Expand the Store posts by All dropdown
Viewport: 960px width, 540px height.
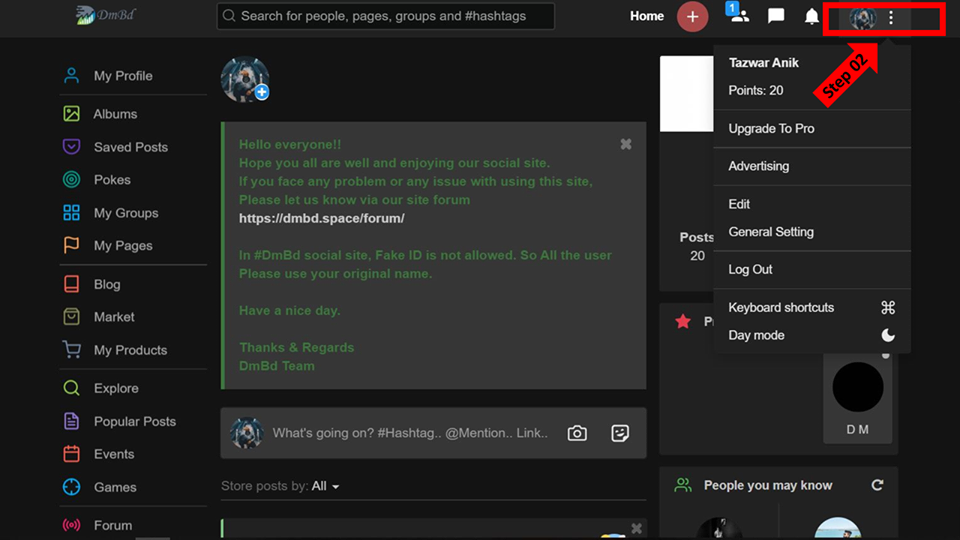(325, 486)
